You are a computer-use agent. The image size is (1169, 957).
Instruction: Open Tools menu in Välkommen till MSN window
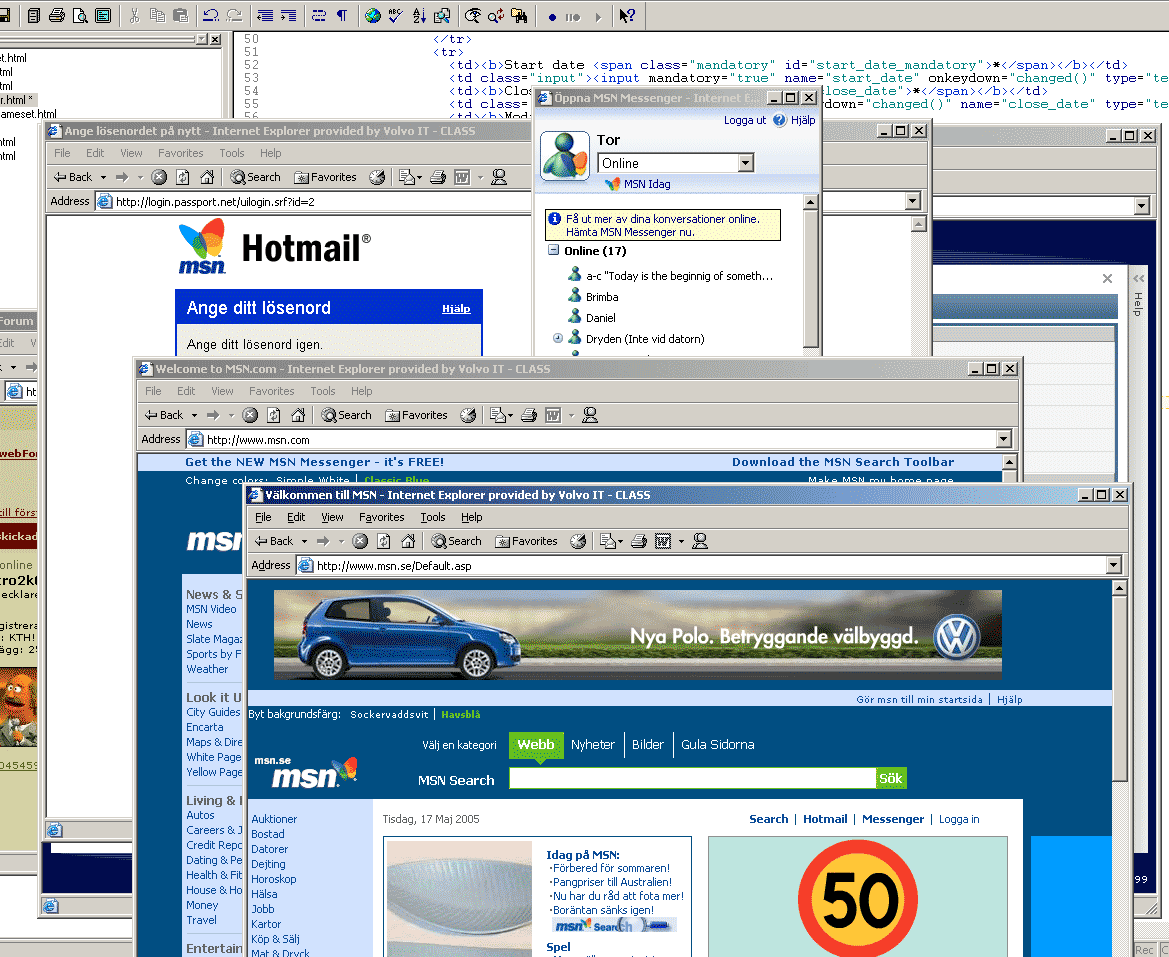pos(432,517)
